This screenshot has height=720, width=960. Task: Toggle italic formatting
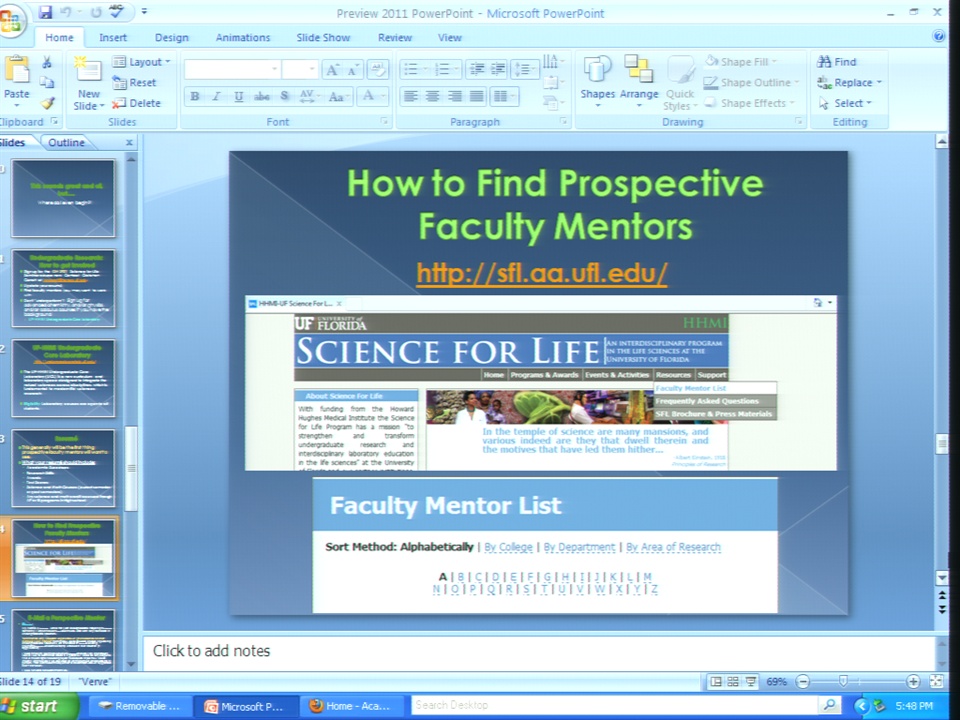(x=216, y=96)
